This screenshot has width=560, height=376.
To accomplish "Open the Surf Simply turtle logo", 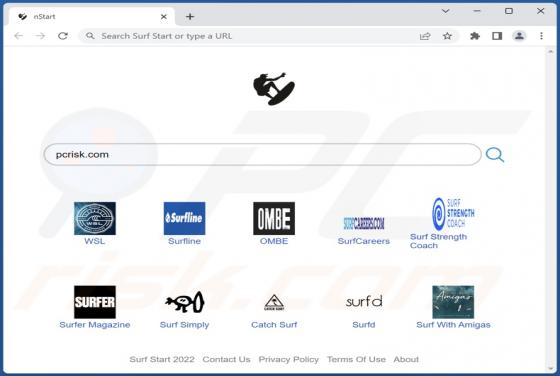I will click(184, 302).
